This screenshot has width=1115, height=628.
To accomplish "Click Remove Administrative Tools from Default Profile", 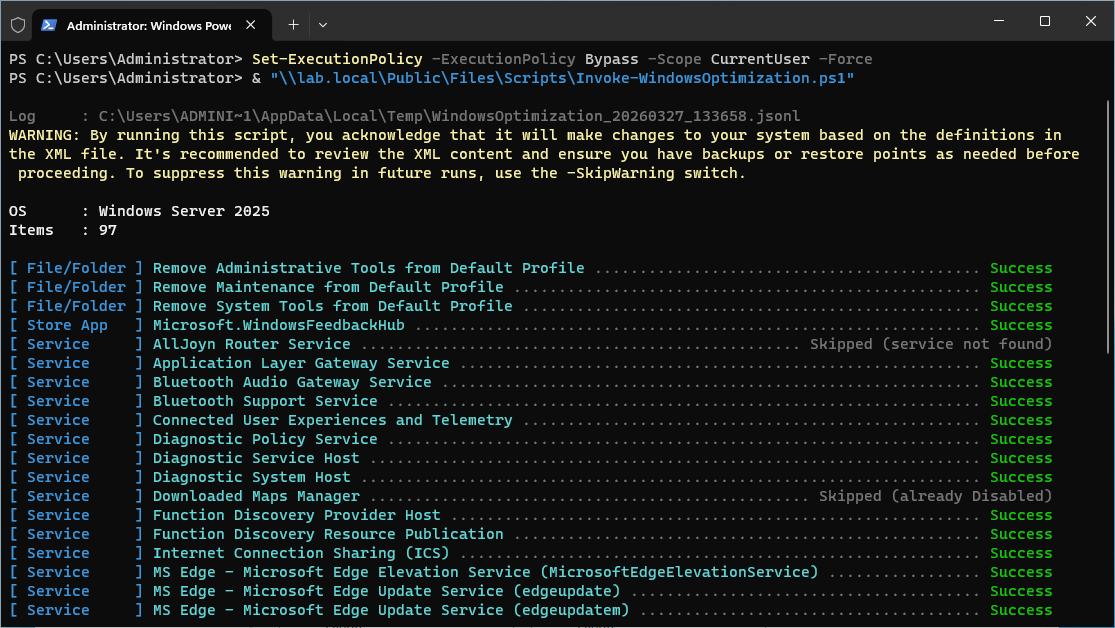I will pyautogui.click(x=368, y=268).
